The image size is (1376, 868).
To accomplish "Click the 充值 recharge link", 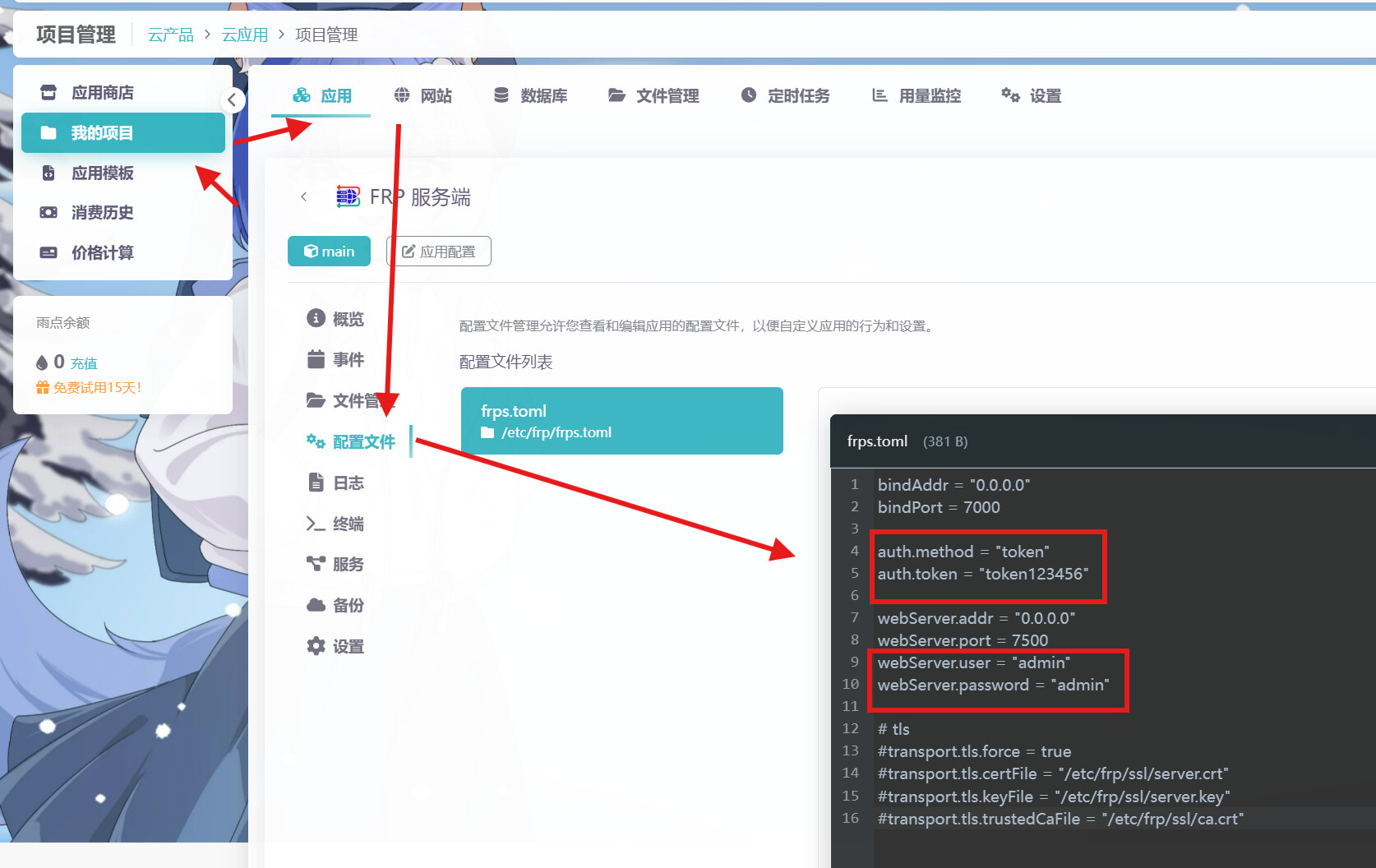I will (x=84, y=363).
